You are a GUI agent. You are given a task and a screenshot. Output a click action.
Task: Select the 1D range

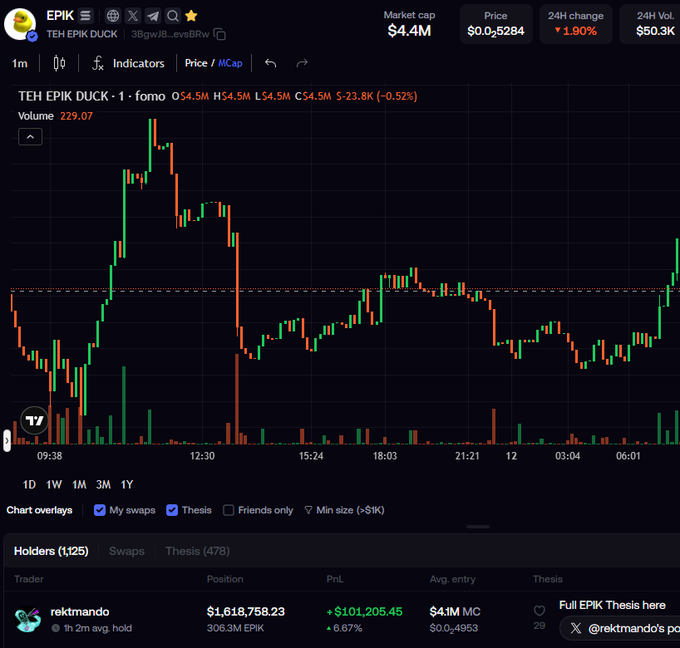(x=29, y=484)
